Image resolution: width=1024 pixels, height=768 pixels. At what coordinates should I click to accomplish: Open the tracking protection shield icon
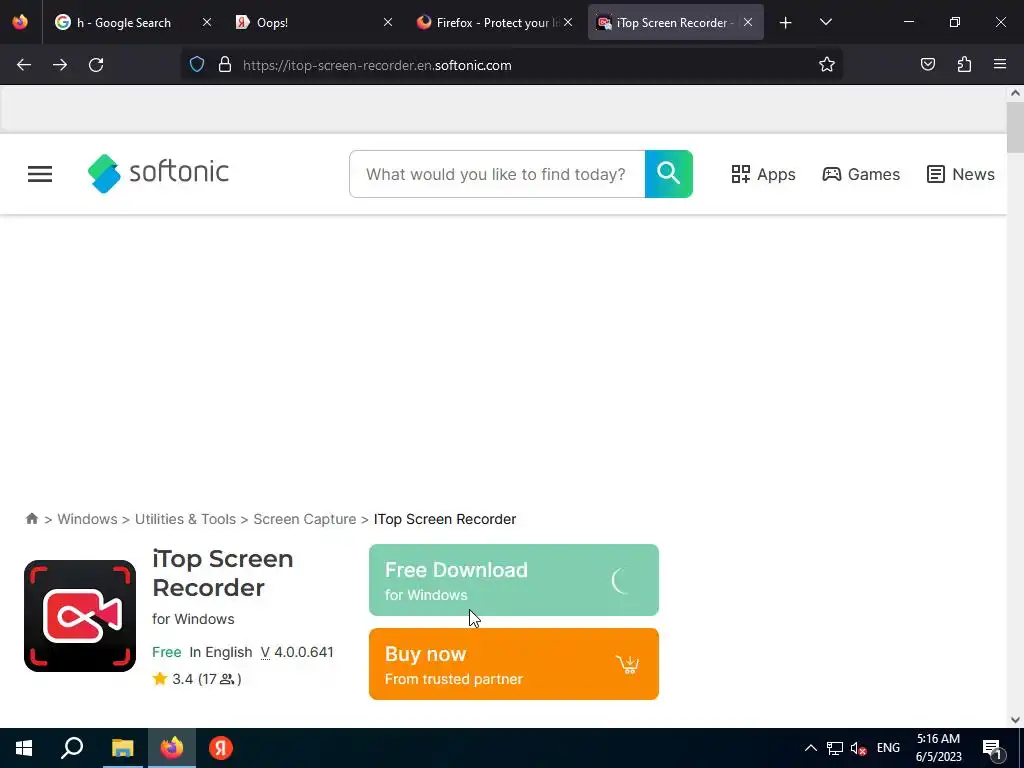click(197, 65)
